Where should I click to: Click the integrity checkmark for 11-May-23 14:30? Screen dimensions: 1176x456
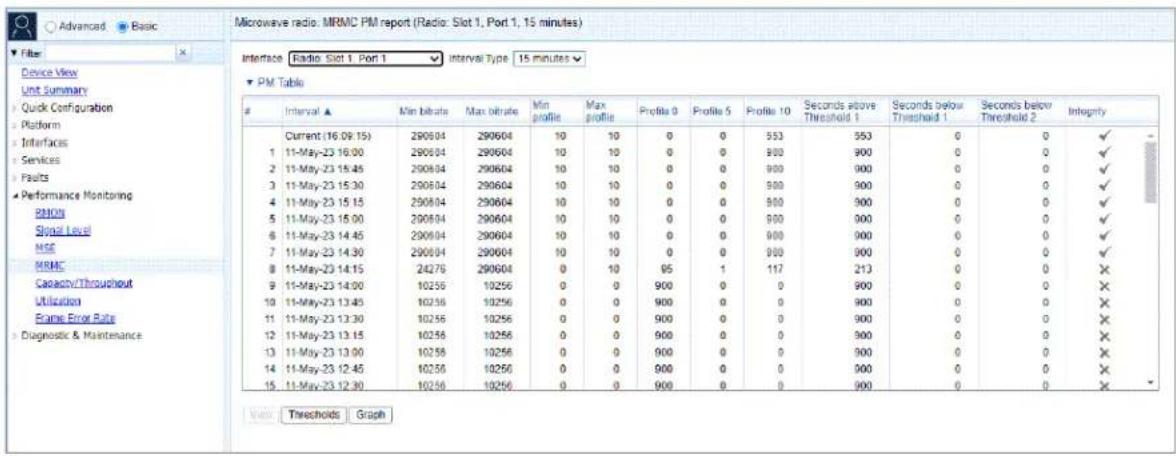click(1103, 251)
